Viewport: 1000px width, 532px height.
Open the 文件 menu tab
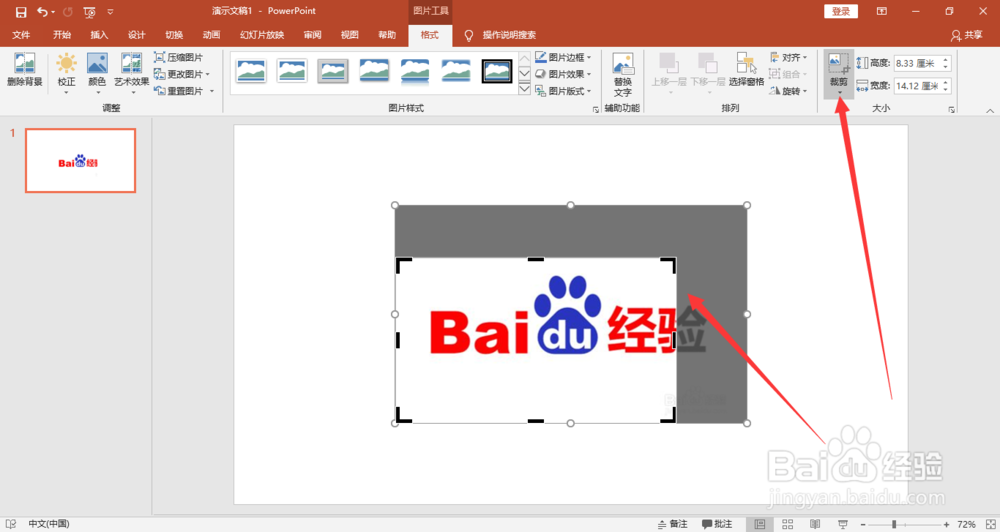[x=22, y=35]
